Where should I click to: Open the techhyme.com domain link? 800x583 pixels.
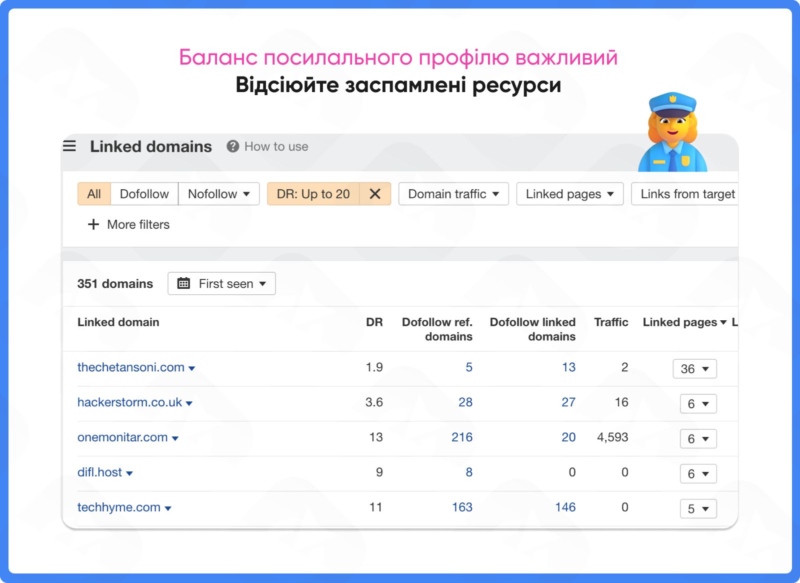118,507
